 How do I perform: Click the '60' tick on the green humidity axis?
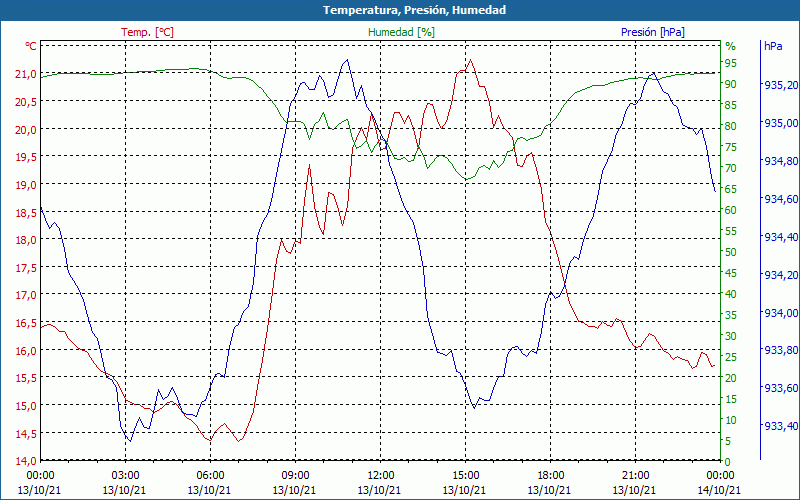pos(731,210)
